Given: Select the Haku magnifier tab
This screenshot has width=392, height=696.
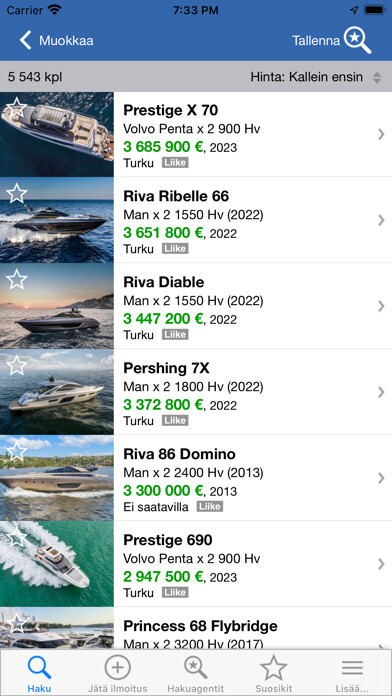Looking at the screenshot, I should click(39, 668).
